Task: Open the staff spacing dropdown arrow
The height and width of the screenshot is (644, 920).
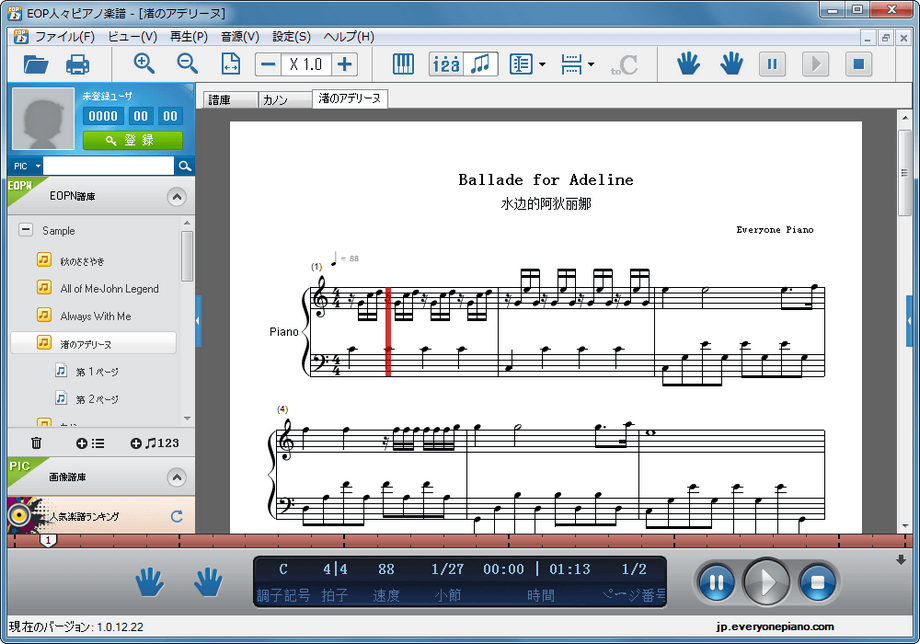Action: coord(591,64)
